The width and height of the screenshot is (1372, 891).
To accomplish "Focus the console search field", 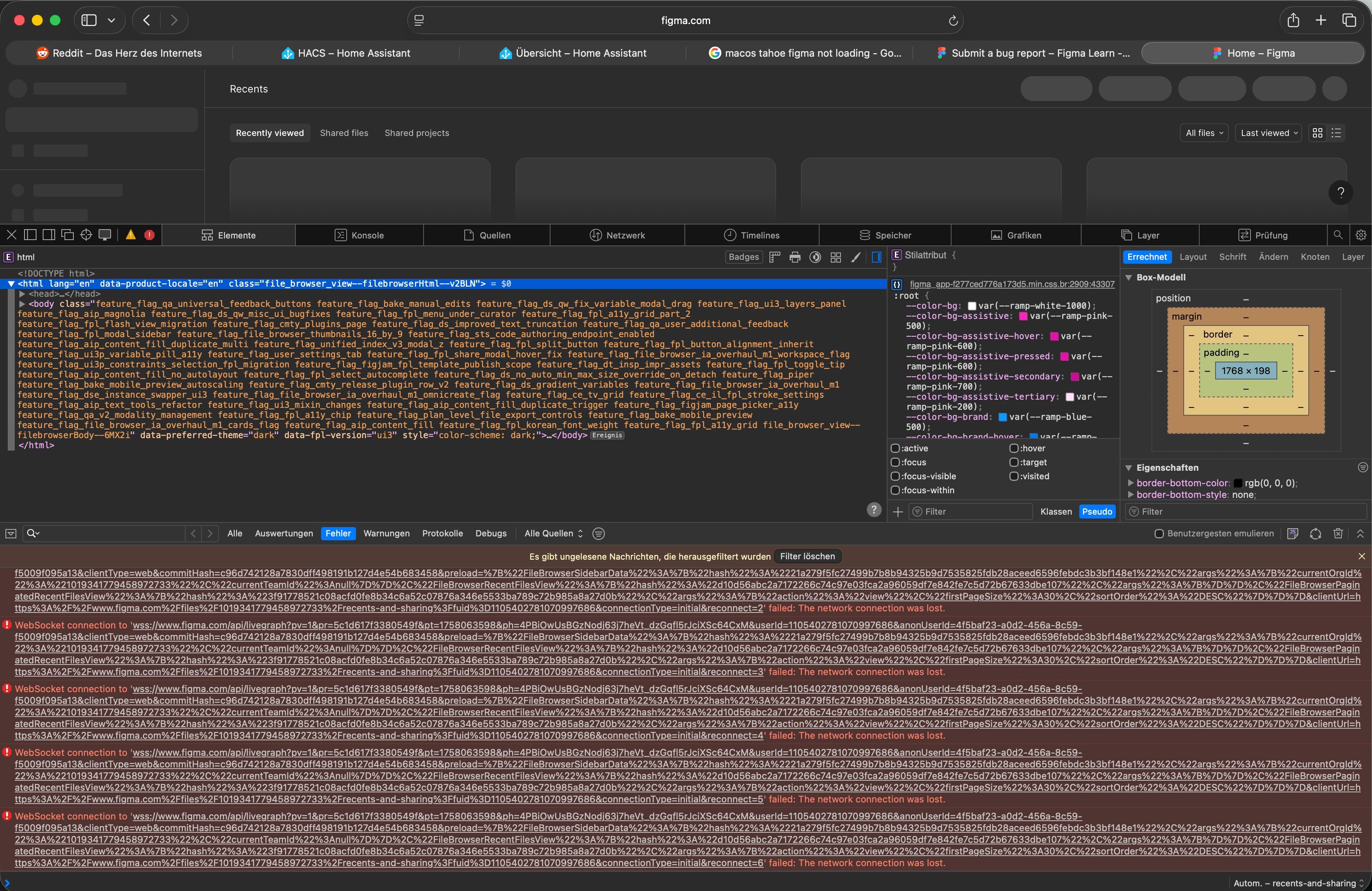I will click(104, 533).
